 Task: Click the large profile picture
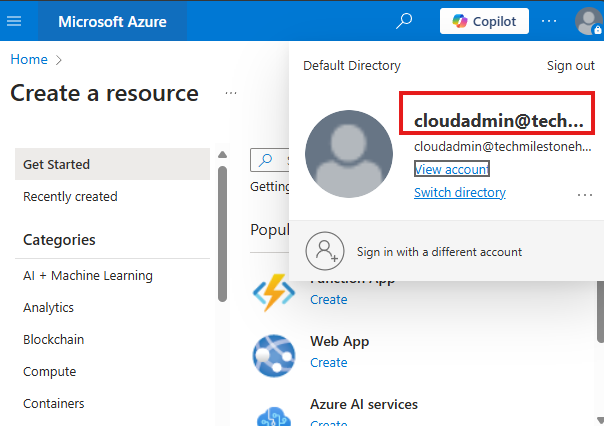coord(349,154)
